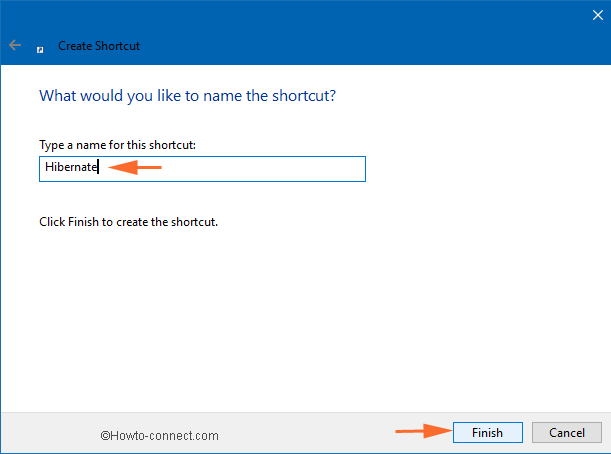Viewport: 611px width, 454px height.
Task: Click the shortcut name field containing Hibernate
Action: [x=202, y=169]
